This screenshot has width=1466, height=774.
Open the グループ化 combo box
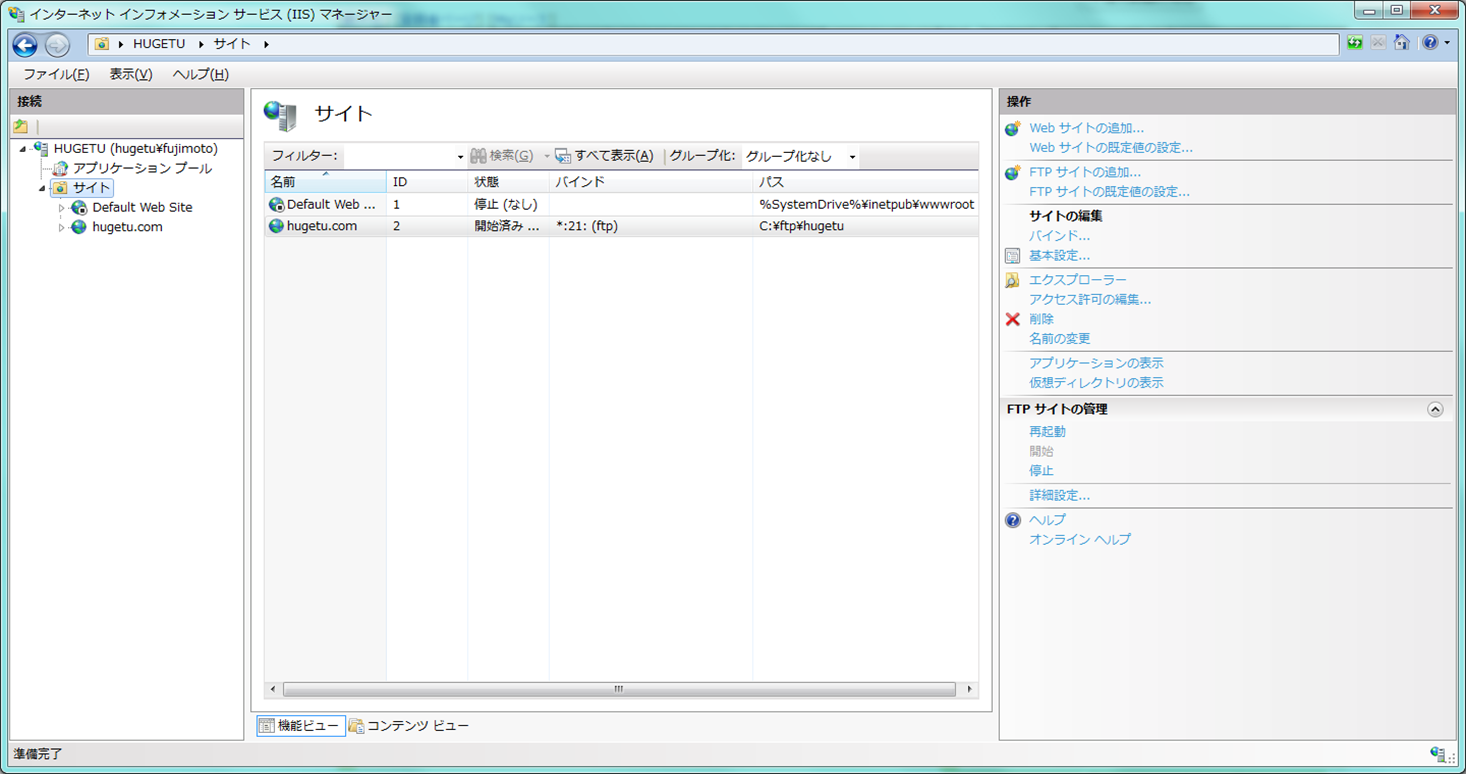(x=800, y=156)
